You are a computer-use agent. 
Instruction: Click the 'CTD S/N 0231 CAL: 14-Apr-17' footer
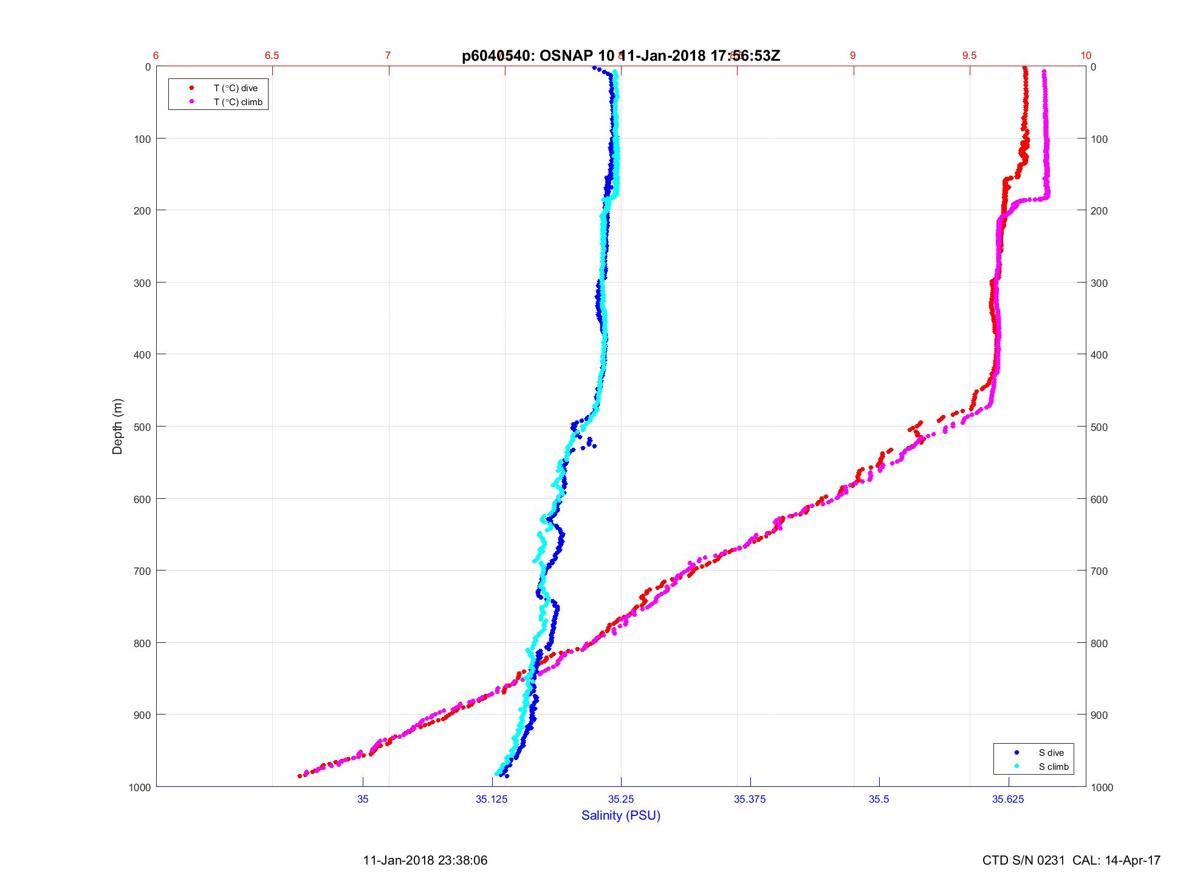[1072, 860]
